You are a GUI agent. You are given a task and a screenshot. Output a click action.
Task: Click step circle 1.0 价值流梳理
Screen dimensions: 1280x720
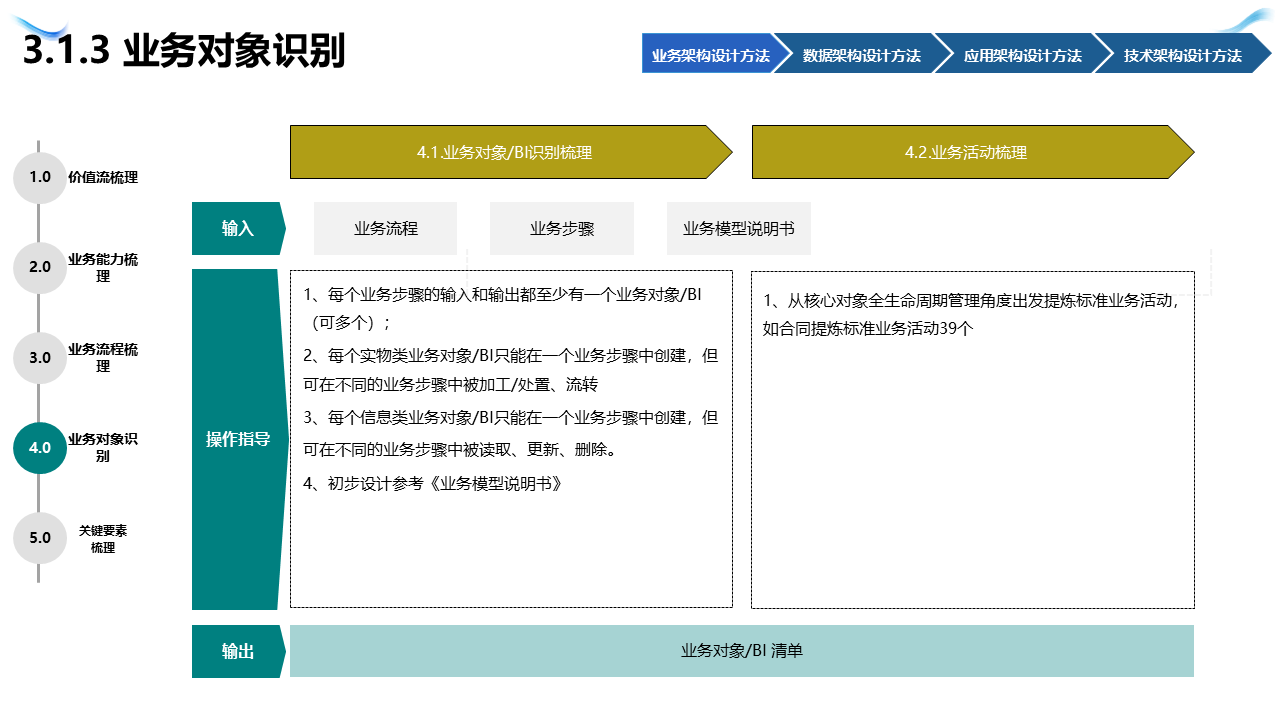[40, 177]
